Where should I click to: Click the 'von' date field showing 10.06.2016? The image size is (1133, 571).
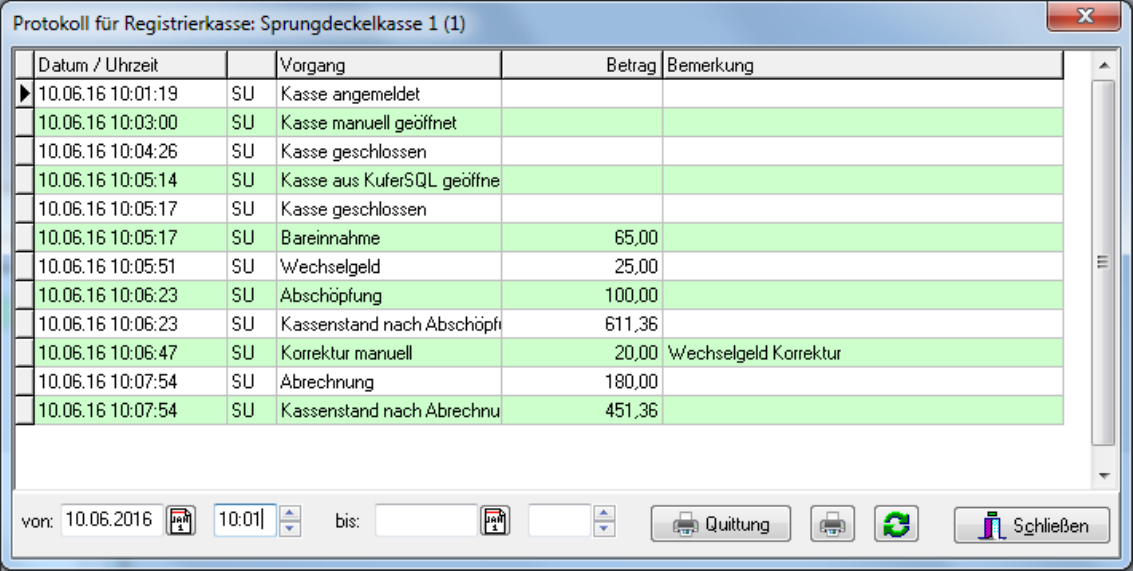click(113, 520)
